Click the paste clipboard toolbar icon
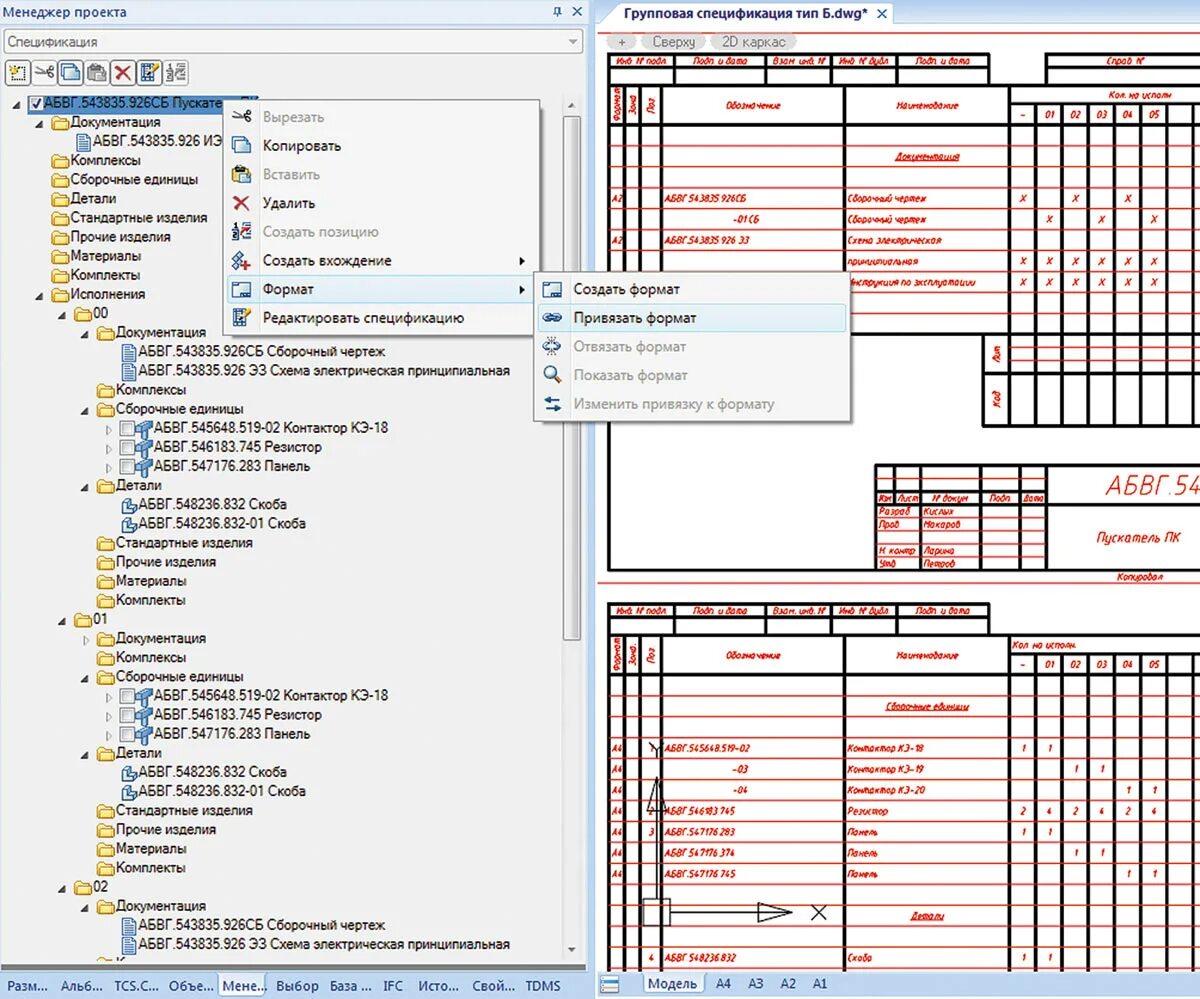This screenshot has height=999, width=1200. [x=96, y=72]
